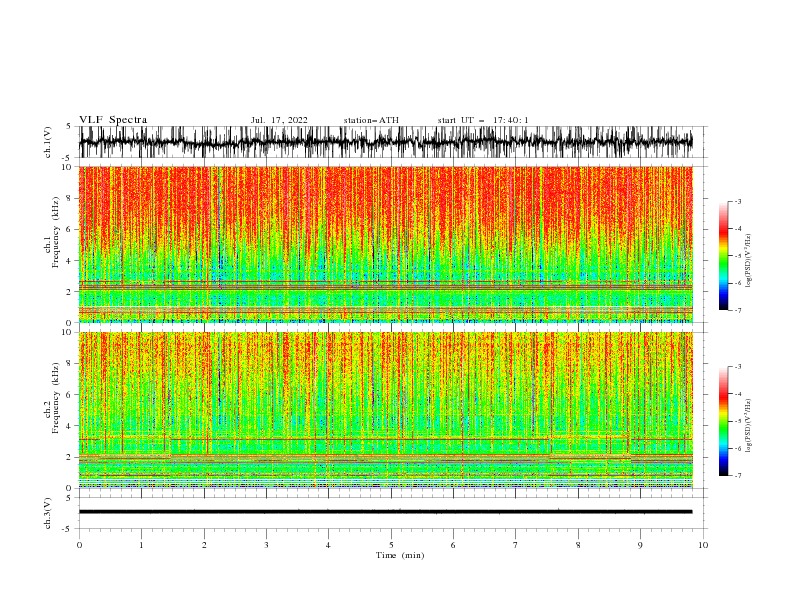Click the "-7" label on ch.2 colorbar
The width and height of the screenshot is (792, 612).
737,476
